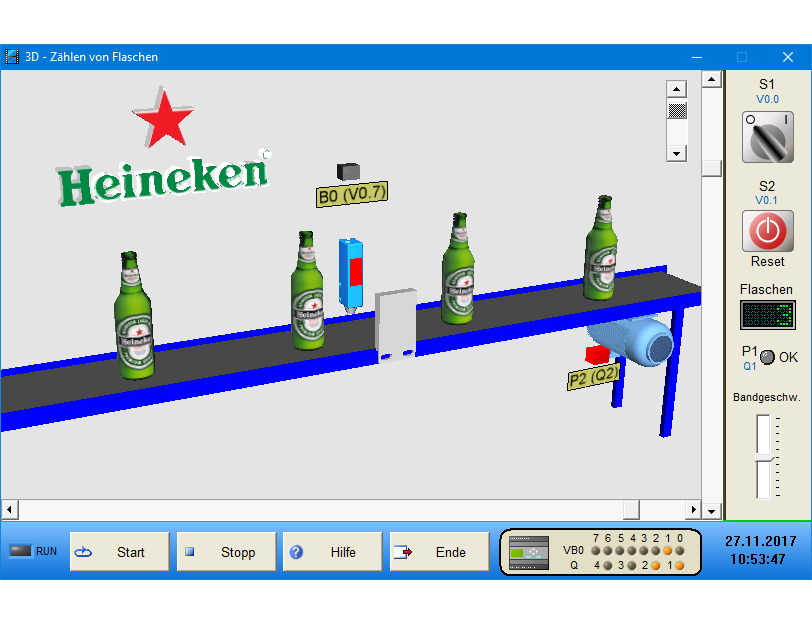Click inner view scroll-up arrow
This screenshot has width=812, height=625.
click(676, 89)
